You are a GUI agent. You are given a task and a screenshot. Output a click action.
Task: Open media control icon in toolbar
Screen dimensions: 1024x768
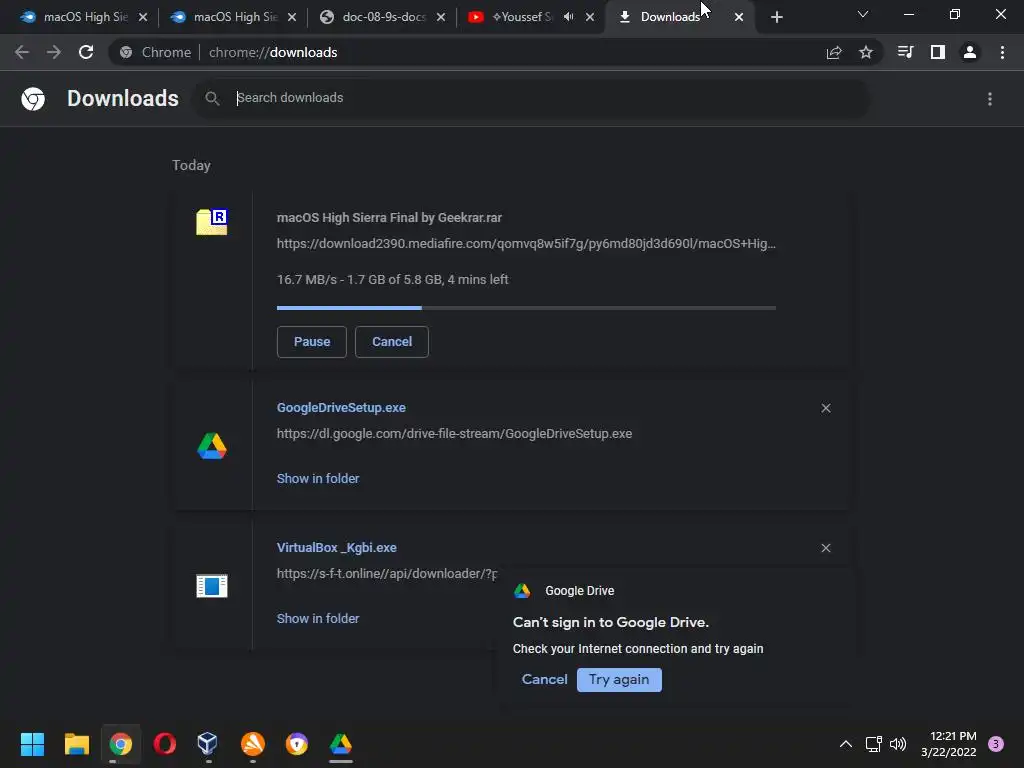tap(905, 52)
